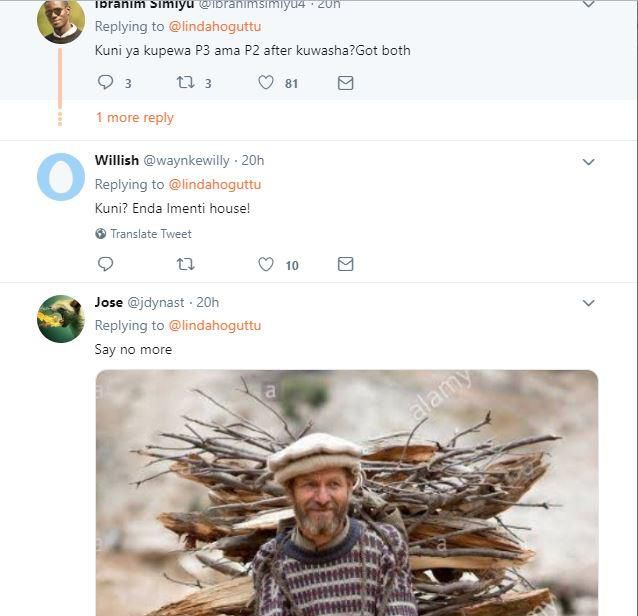This screenshot has height=616, width=638.
Task: Retweet Willish's tweet
Action: point(185,264)
